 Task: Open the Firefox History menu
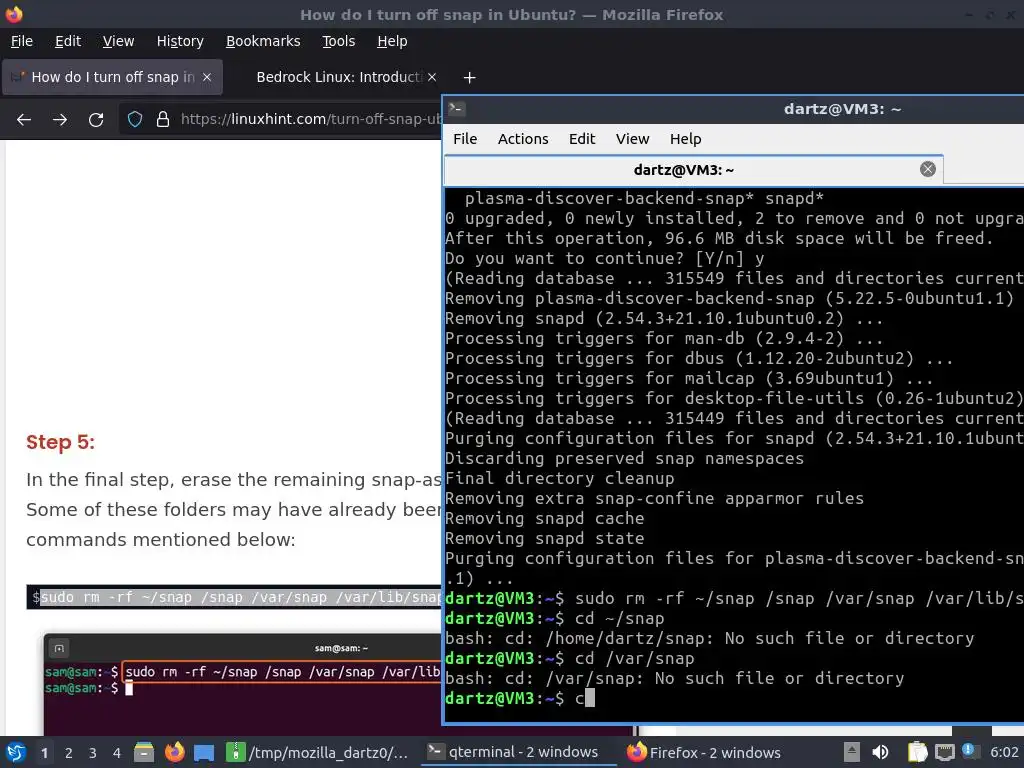point(180,41)
